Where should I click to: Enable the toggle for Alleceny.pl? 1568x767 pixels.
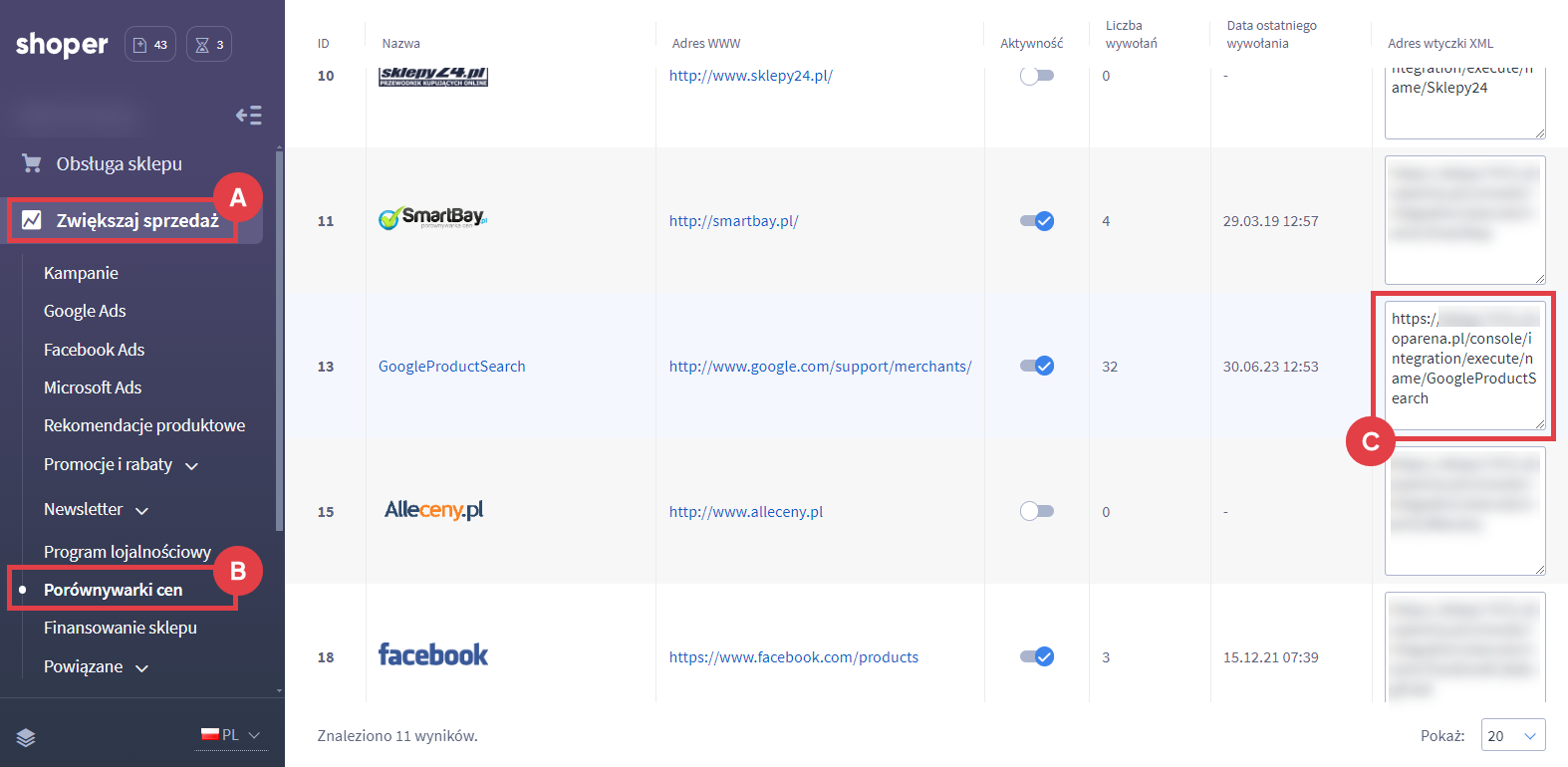pyautogui.click(x=1036, y=510)
